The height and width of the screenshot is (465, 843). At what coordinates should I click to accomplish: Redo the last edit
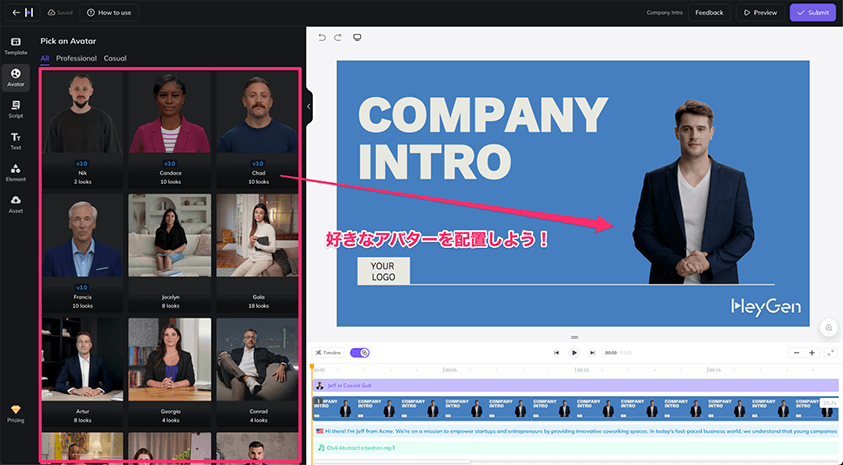pos(338,37)
